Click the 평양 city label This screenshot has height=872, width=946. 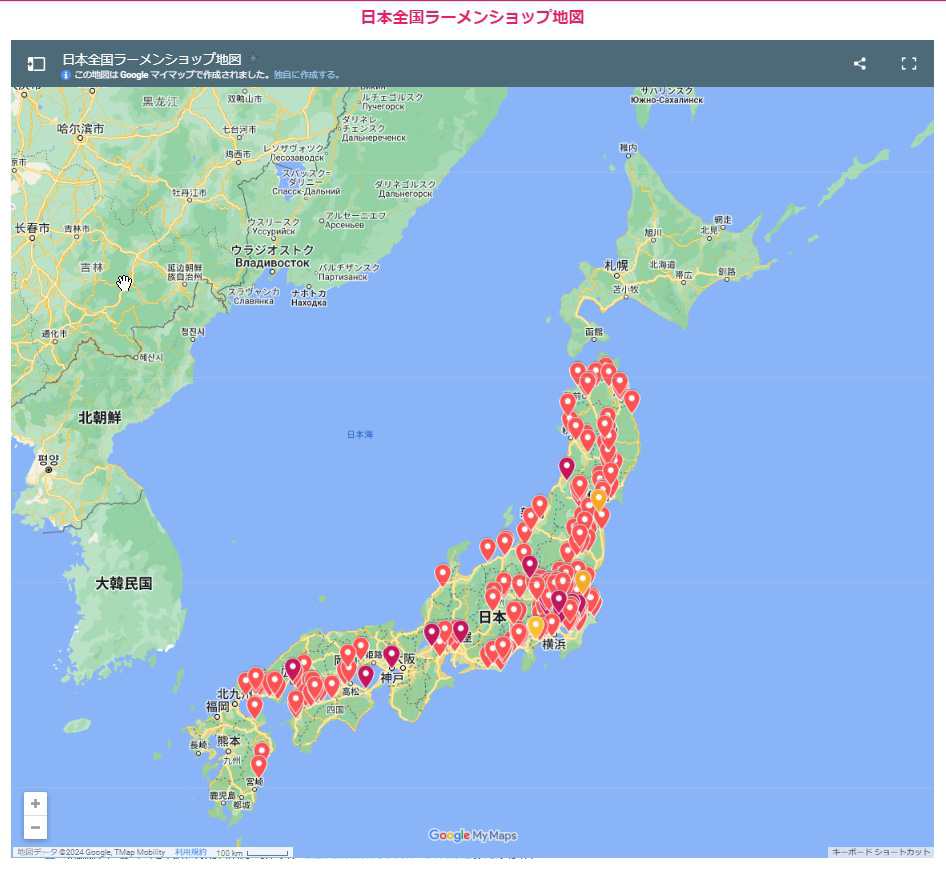coord(48,459)
